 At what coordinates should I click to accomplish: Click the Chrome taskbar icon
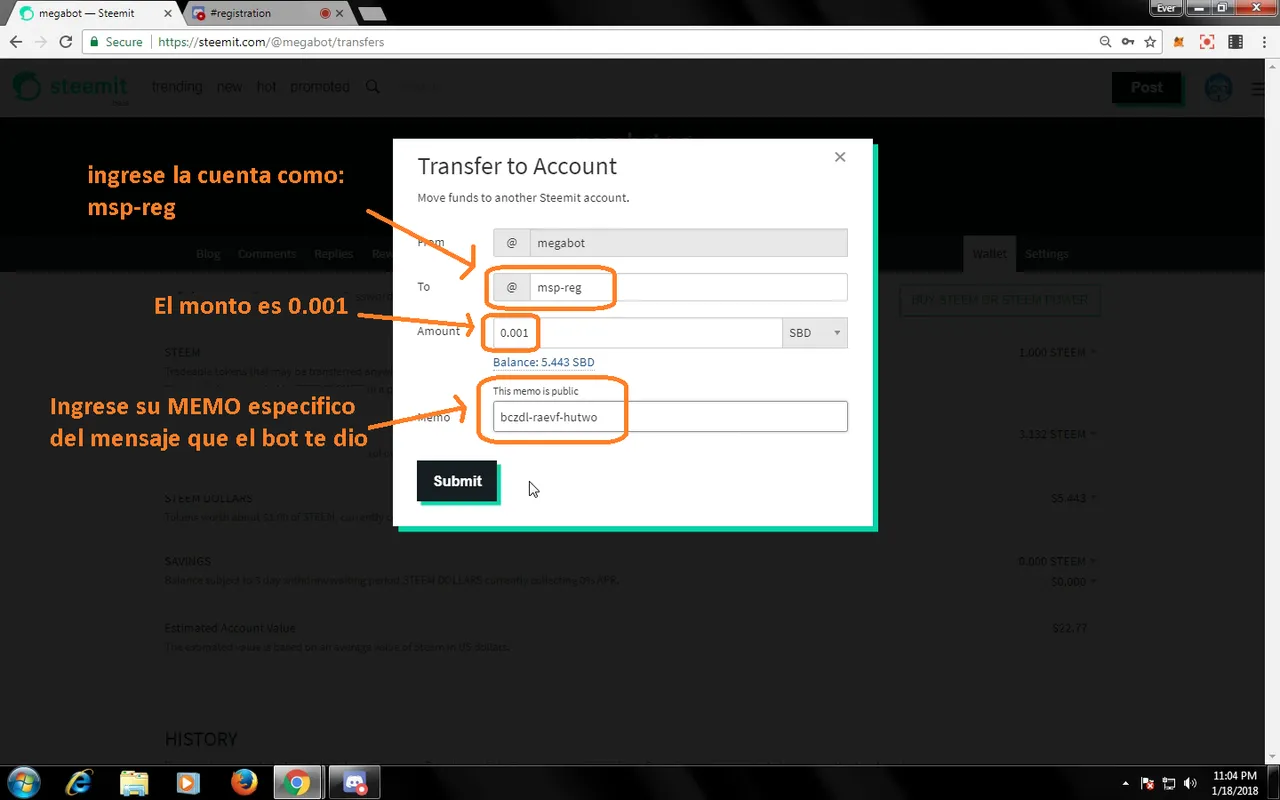coord(296,782)
